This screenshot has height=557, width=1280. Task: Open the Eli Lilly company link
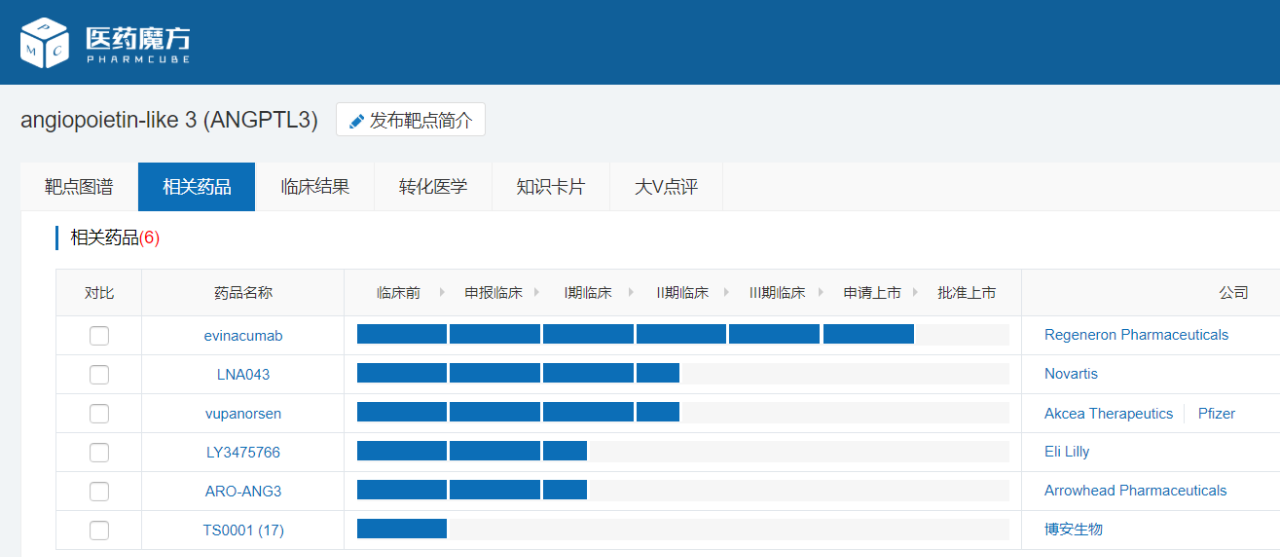pos(1067,452)
